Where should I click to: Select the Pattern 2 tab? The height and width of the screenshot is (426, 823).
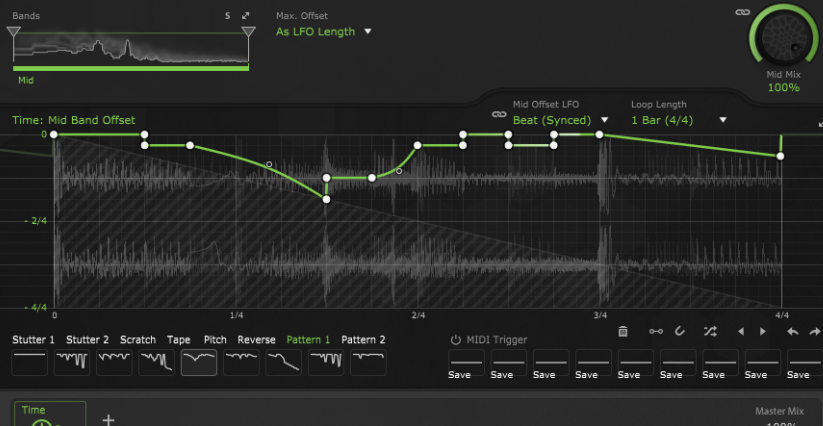pyautogui.click(x=363, y=339)
